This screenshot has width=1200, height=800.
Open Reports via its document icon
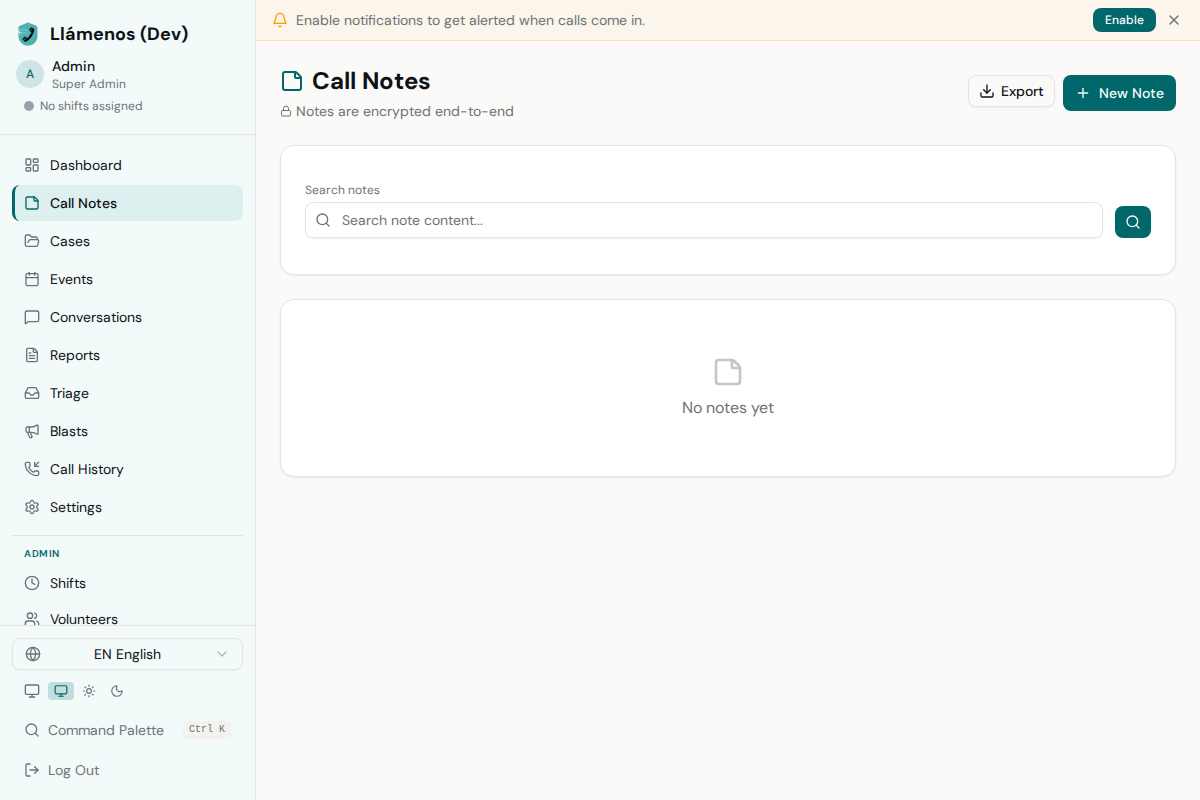[x=32, y=355]
